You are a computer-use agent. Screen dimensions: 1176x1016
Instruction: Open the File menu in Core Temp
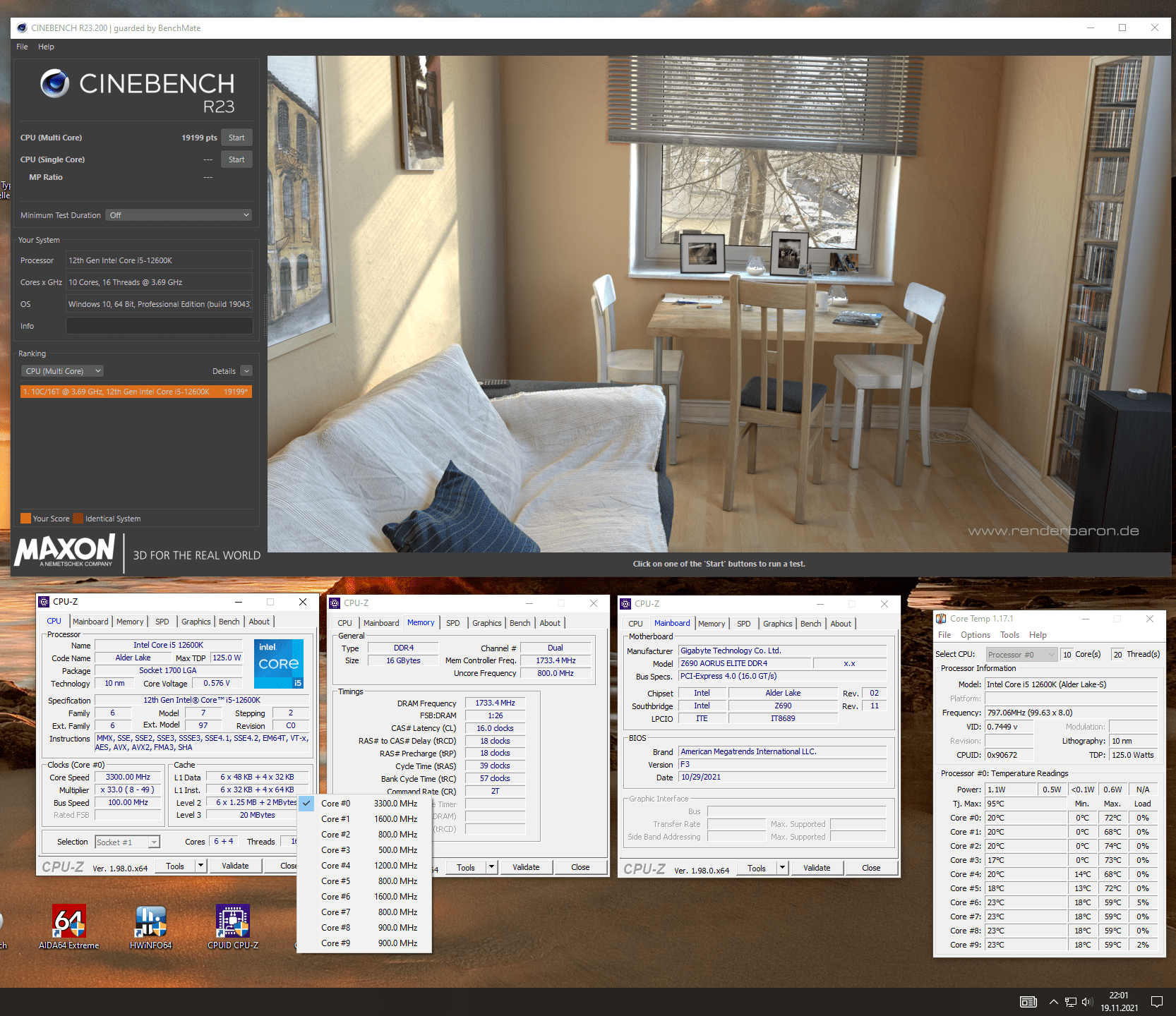point(944,635)
